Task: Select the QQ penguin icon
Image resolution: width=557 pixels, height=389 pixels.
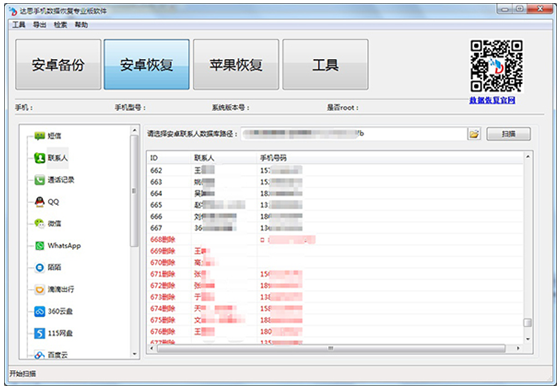Action: click(x=39, y=202)
